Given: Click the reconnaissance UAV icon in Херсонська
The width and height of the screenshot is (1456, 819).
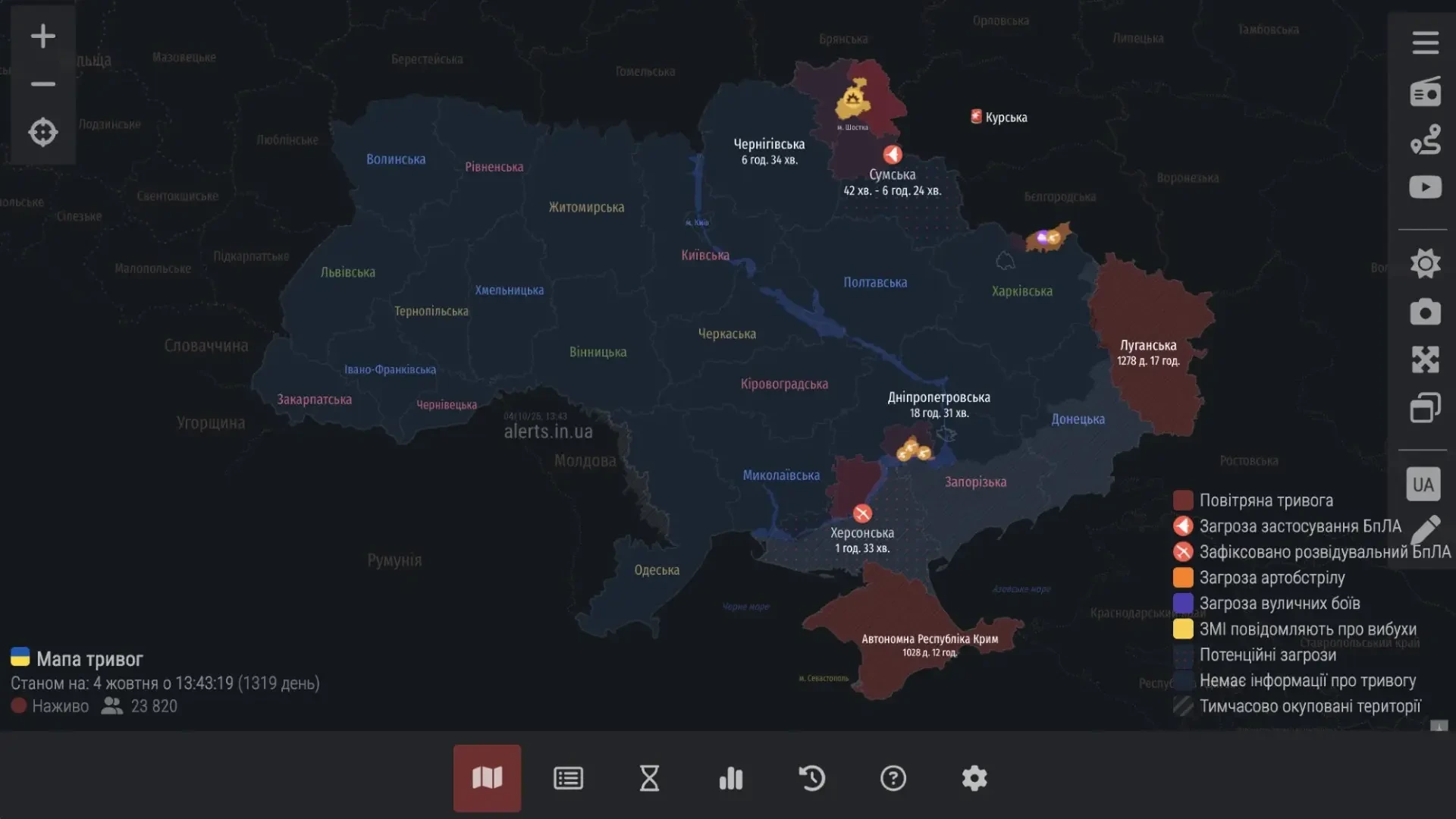Looking at the screenshot, I should tap(862, 513).
